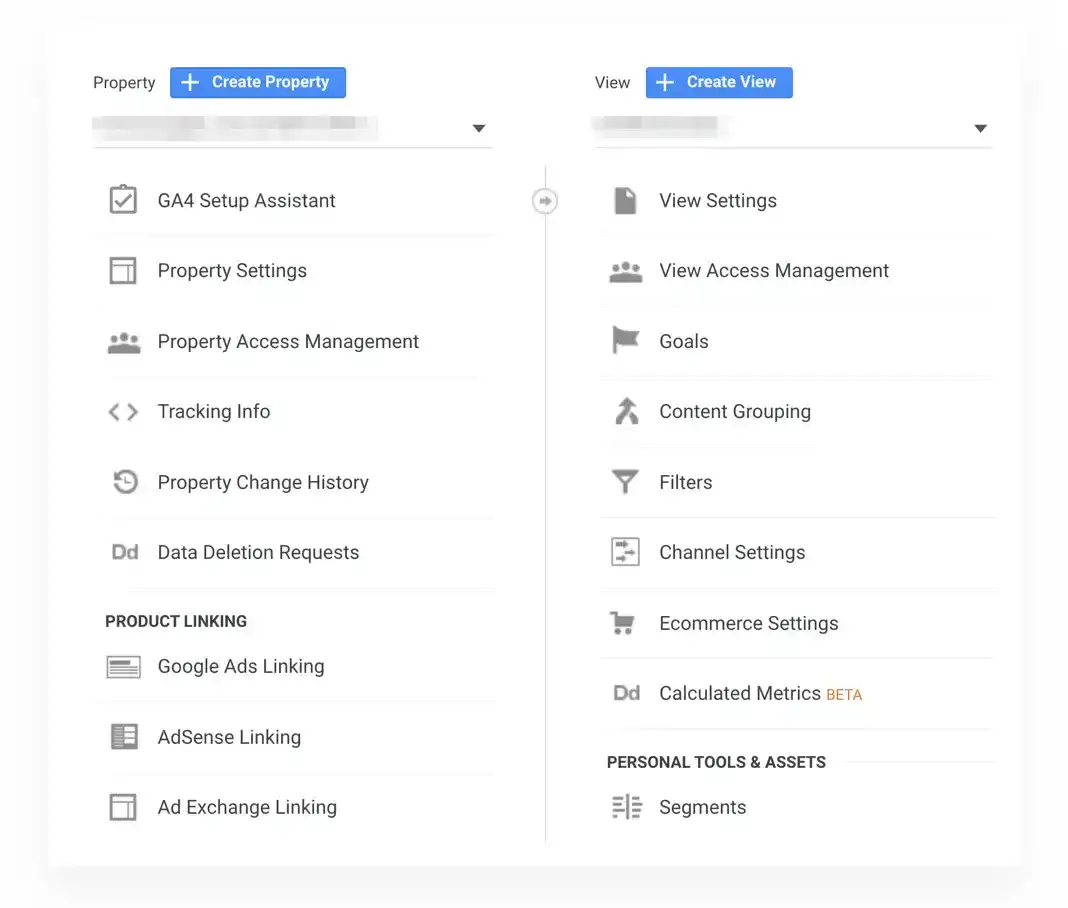Click the View Settings page icon
Viewport: 1068px width, 908px height.
click(x=625, y=200)
